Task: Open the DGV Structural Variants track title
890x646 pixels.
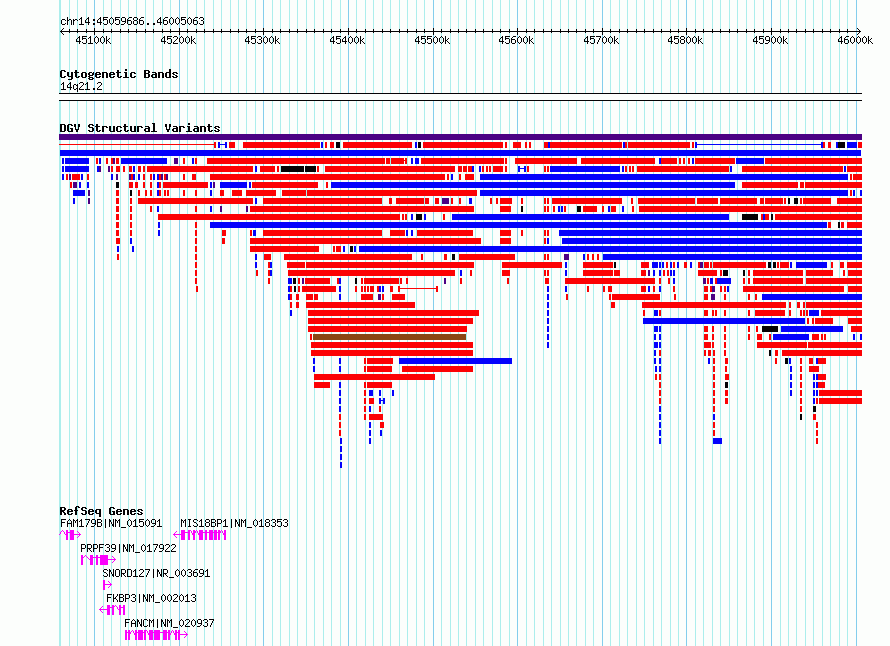Action: pyautogui.click(x=140, y=128)
